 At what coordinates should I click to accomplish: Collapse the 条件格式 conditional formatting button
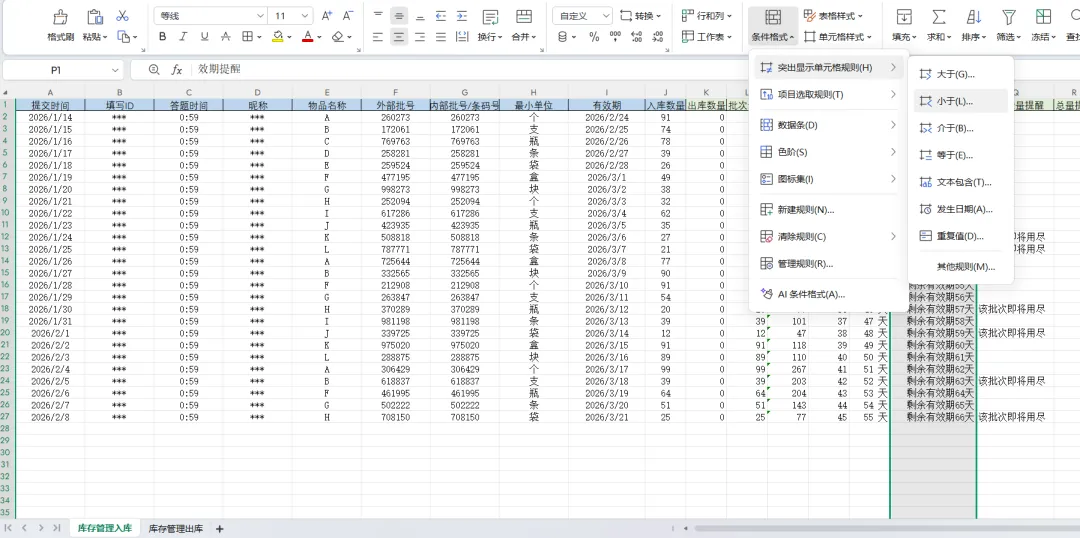pyautogui.click(x=773, y=25)
